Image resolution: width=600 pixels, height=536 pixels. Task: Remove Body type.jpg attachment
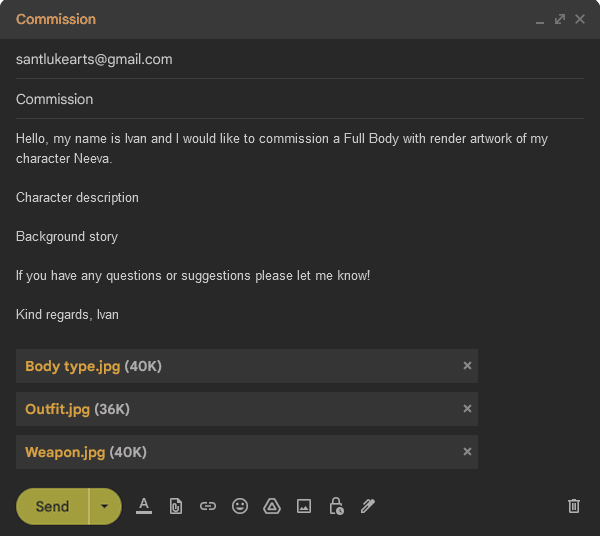467,366
